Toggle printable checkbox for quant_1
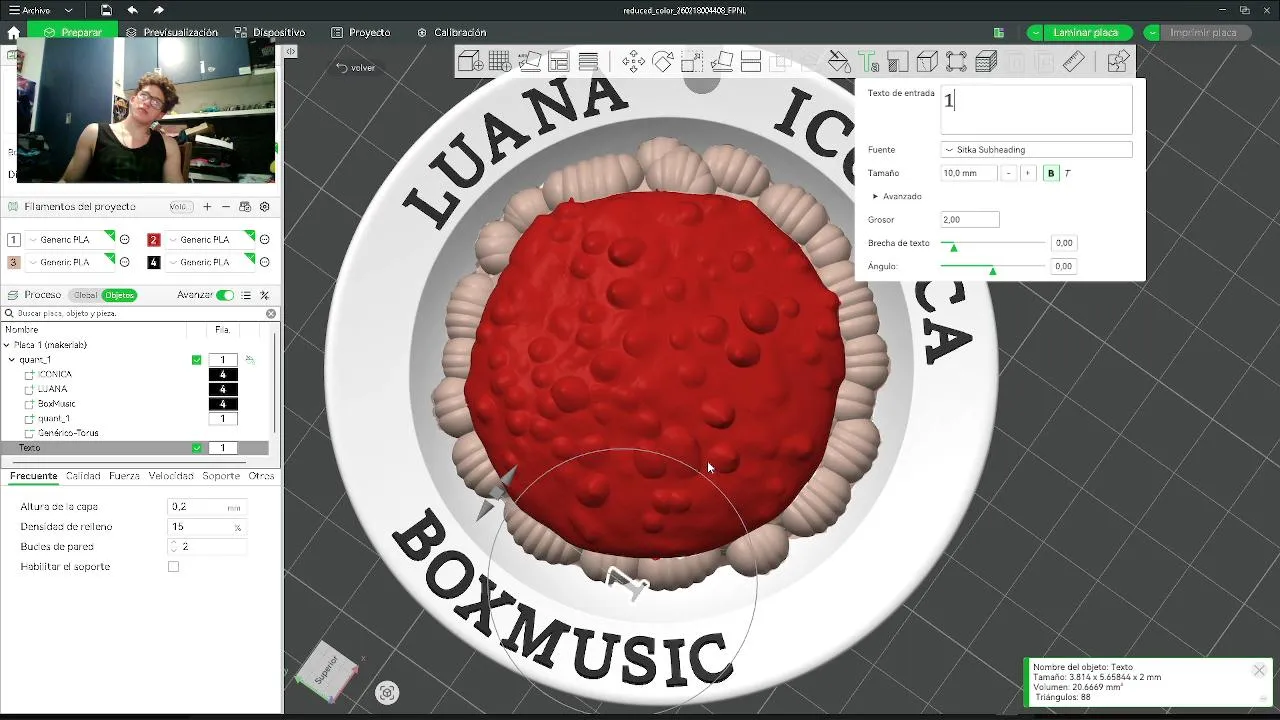Viewport: 1280px width, 720px height. 196,360
